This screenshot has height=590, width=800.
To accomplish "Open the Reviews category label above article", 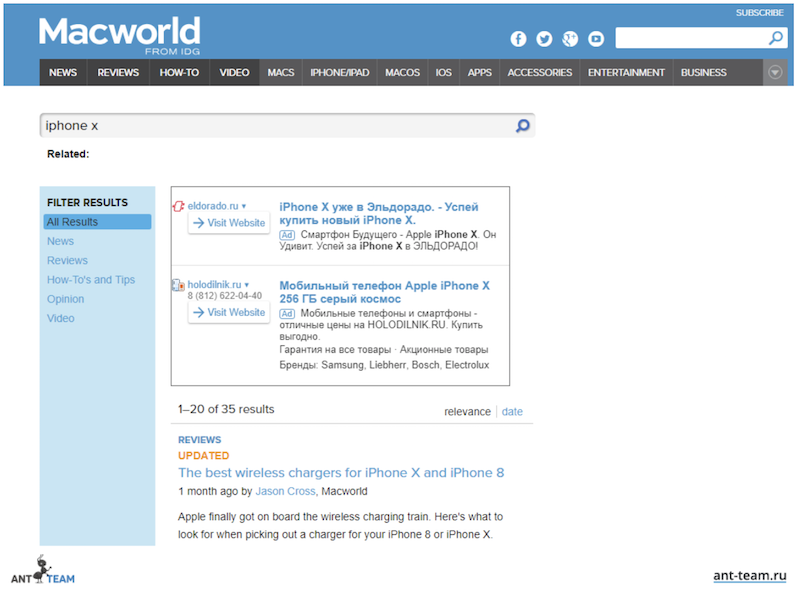I will click(199, 440).
